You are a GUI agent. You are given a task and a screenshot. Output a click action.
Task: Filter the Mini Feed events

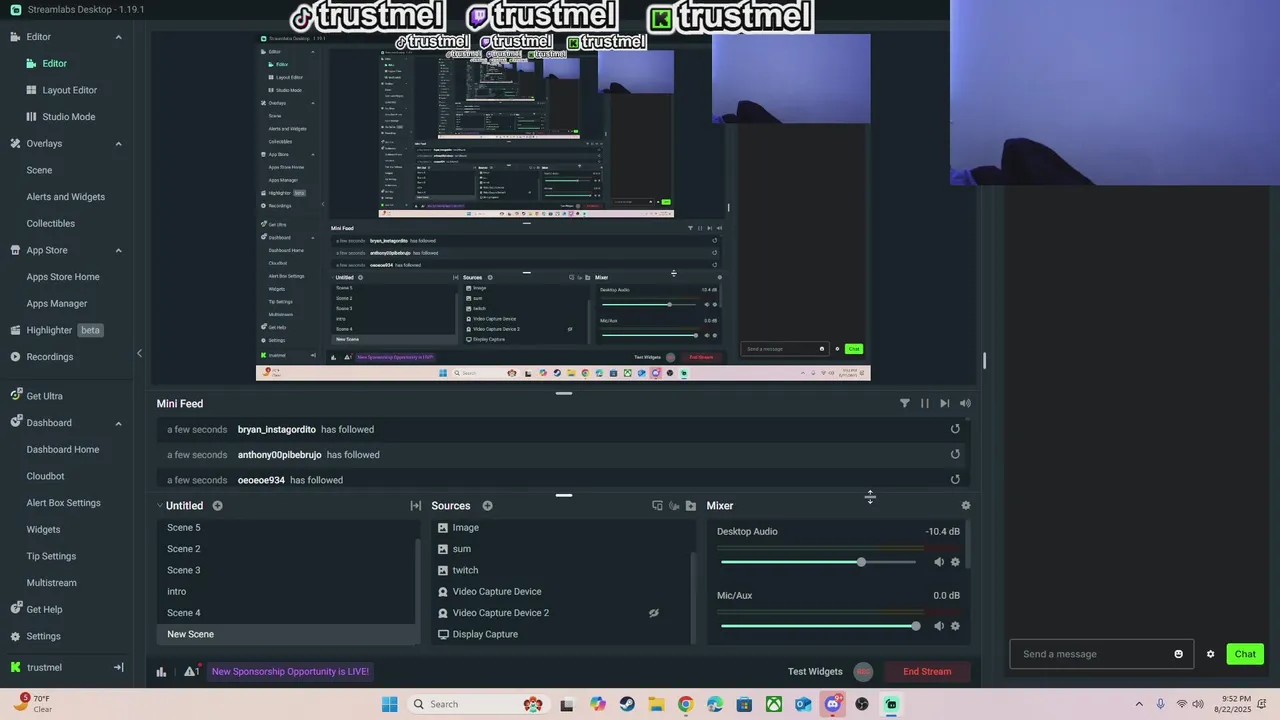pos(905,404)
